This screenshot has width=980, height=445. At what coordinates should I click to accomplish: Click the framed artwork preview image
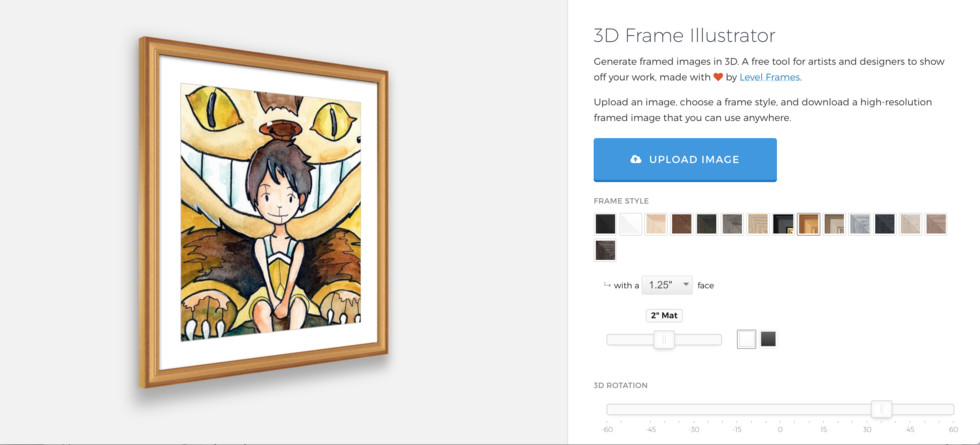pos(263,211)
